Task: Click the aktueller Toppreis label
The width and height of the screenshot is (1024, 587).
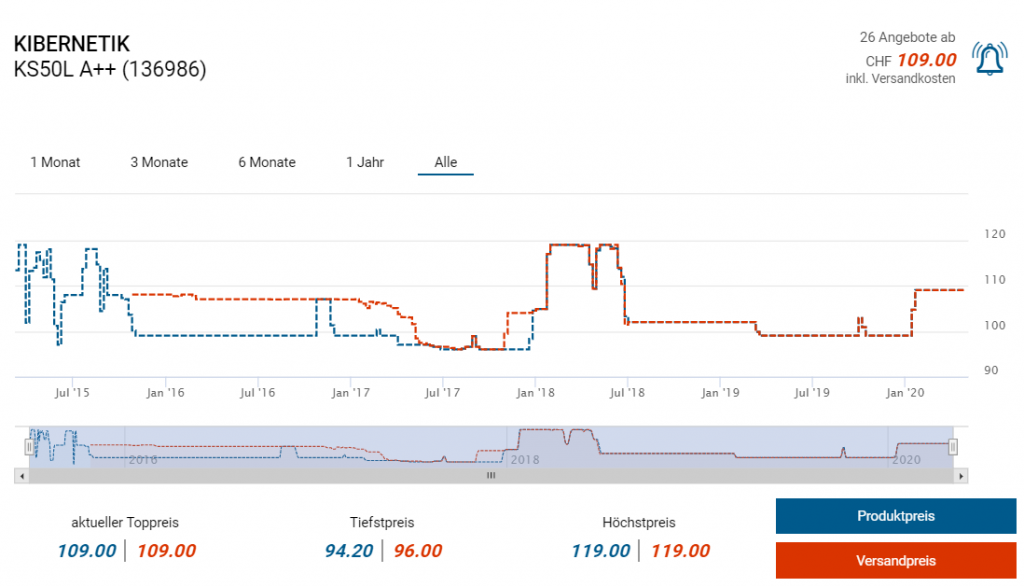Action: [125, 522]
